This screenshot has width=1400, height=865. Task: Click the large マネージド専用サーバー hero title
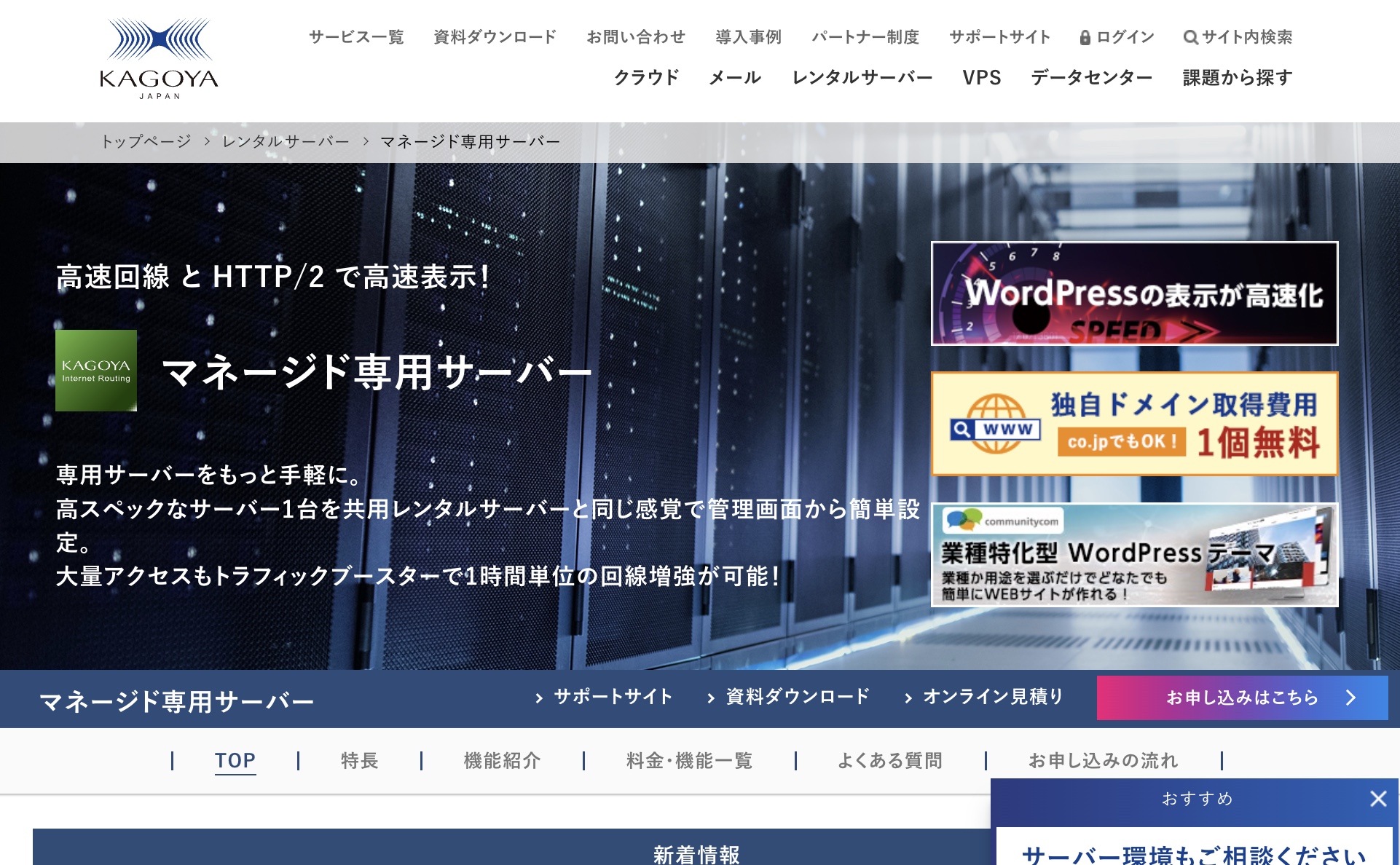click(377, 372)
